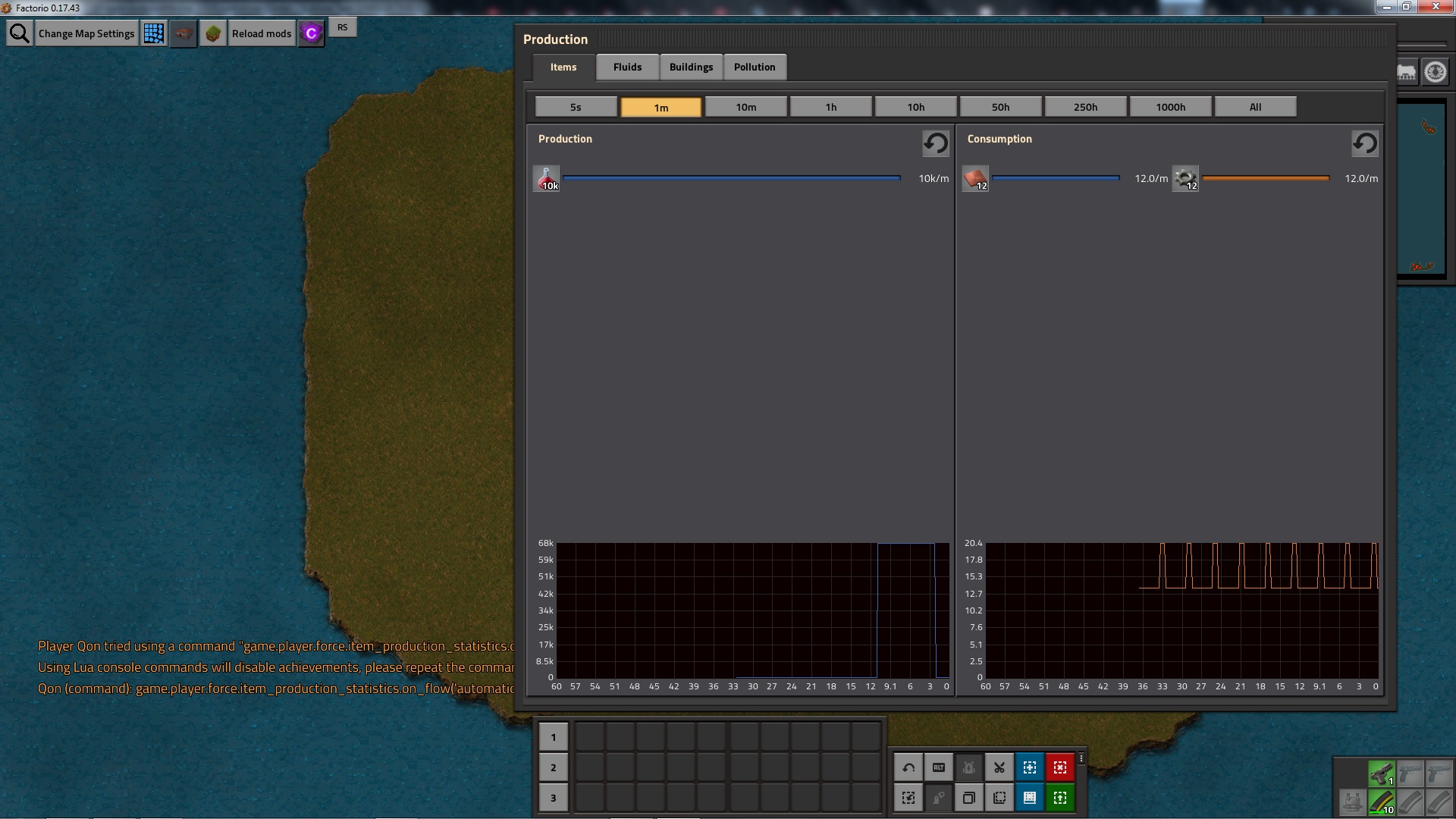Reset the Consumption graph selection
1456x819 pixels.
point(1364,143)
